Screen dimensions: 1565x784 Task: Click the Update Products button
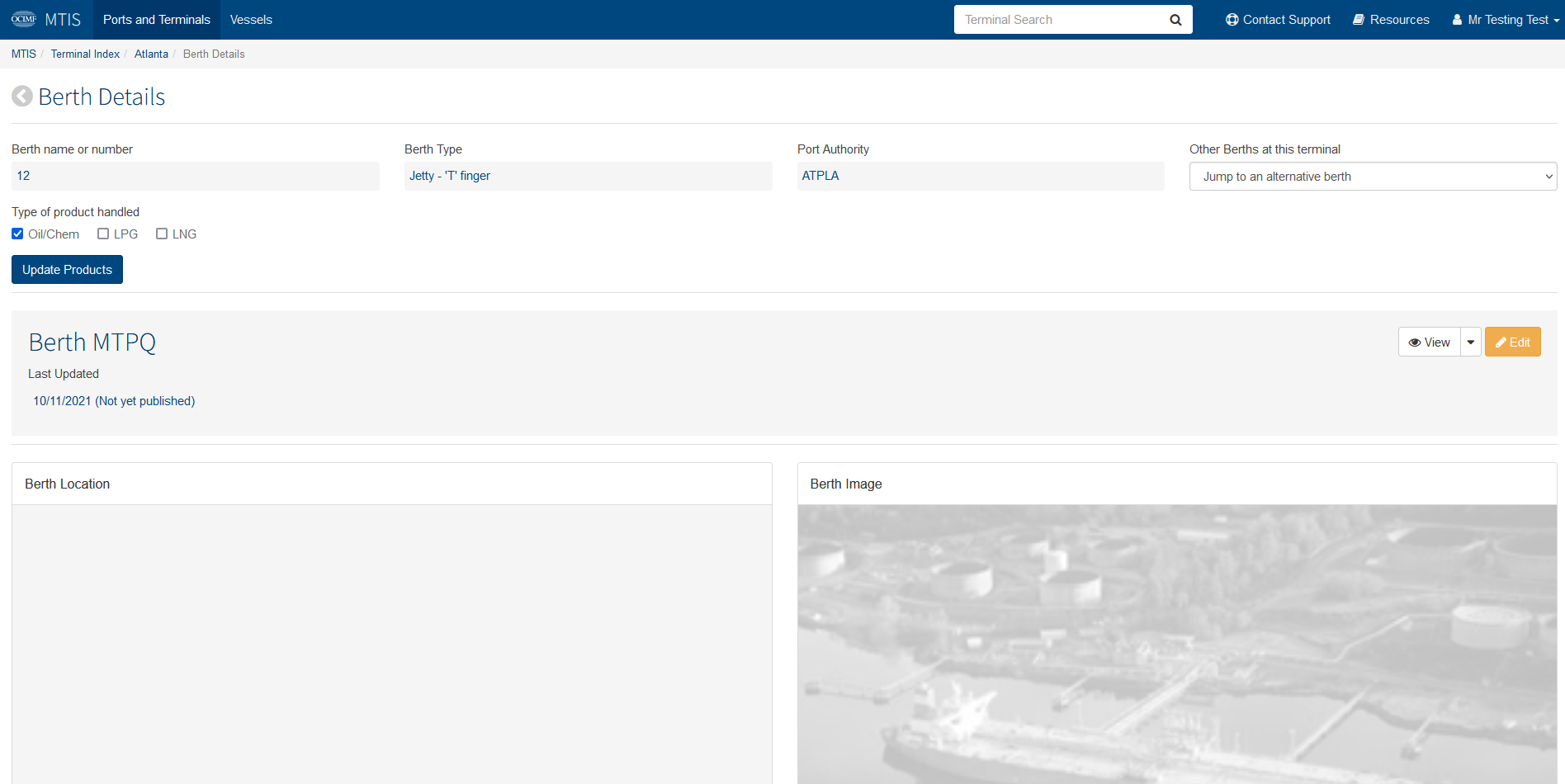coord(67,270)
